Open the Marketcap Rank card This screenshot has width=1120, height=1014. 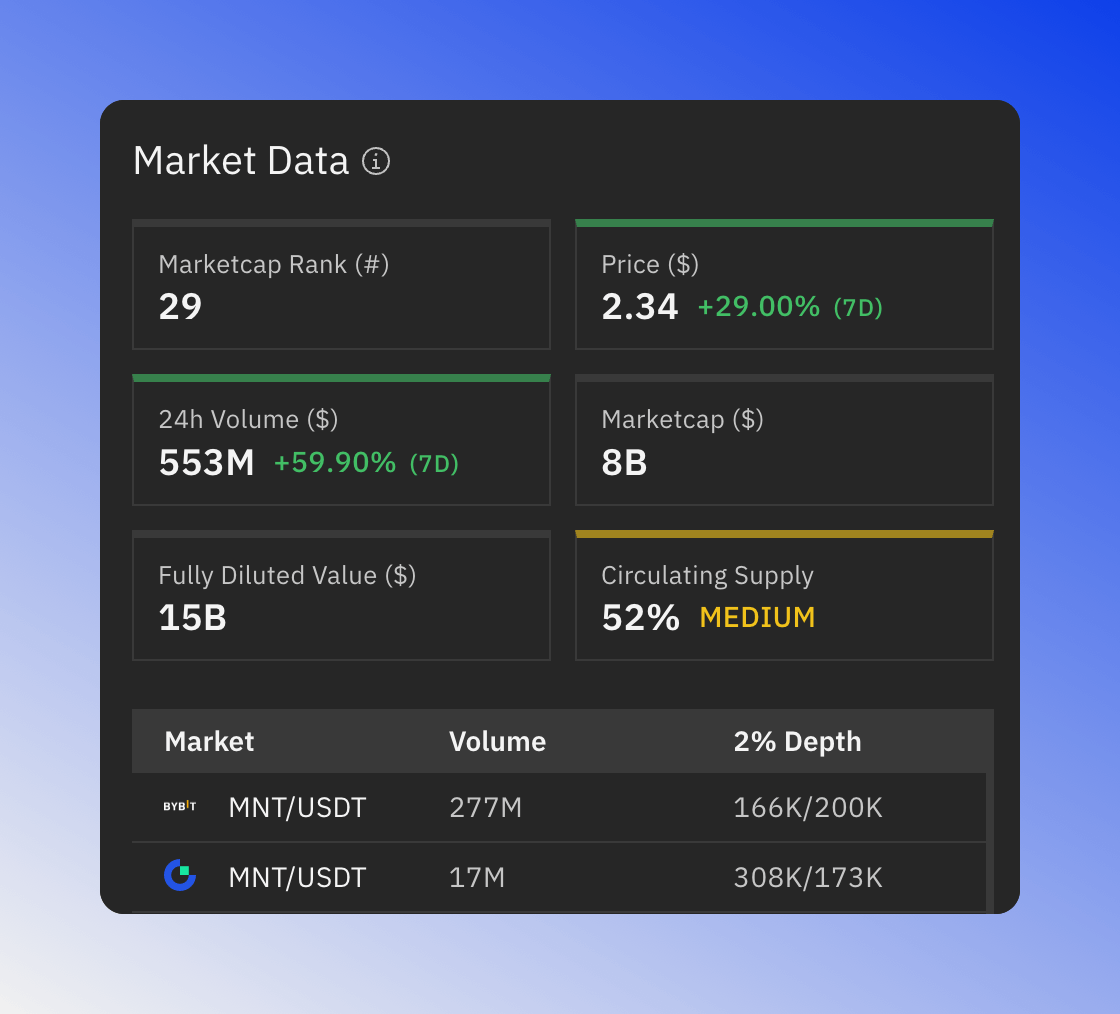(x=341, y=285)
